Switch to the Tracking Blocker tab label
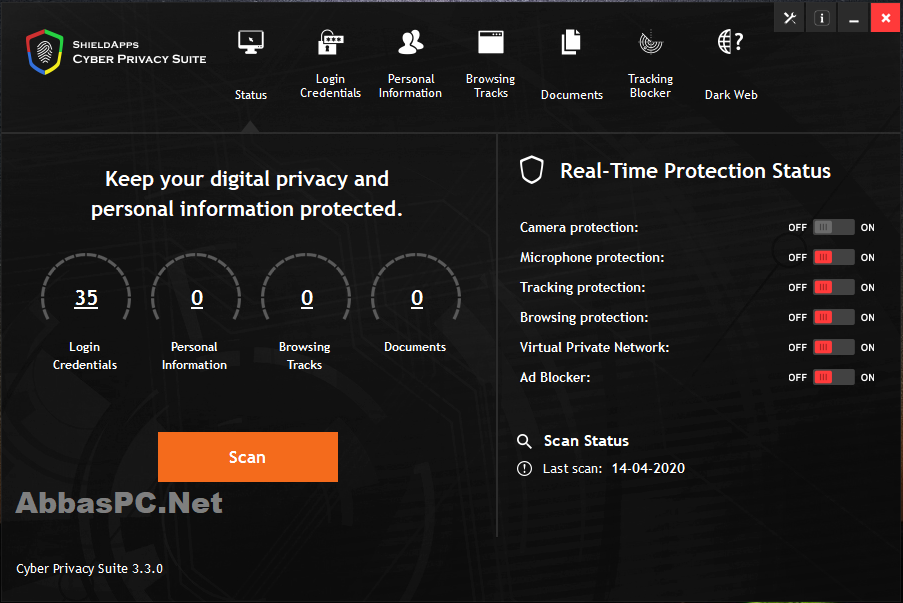This screenshot has width=903, height=603. [650, 86]
